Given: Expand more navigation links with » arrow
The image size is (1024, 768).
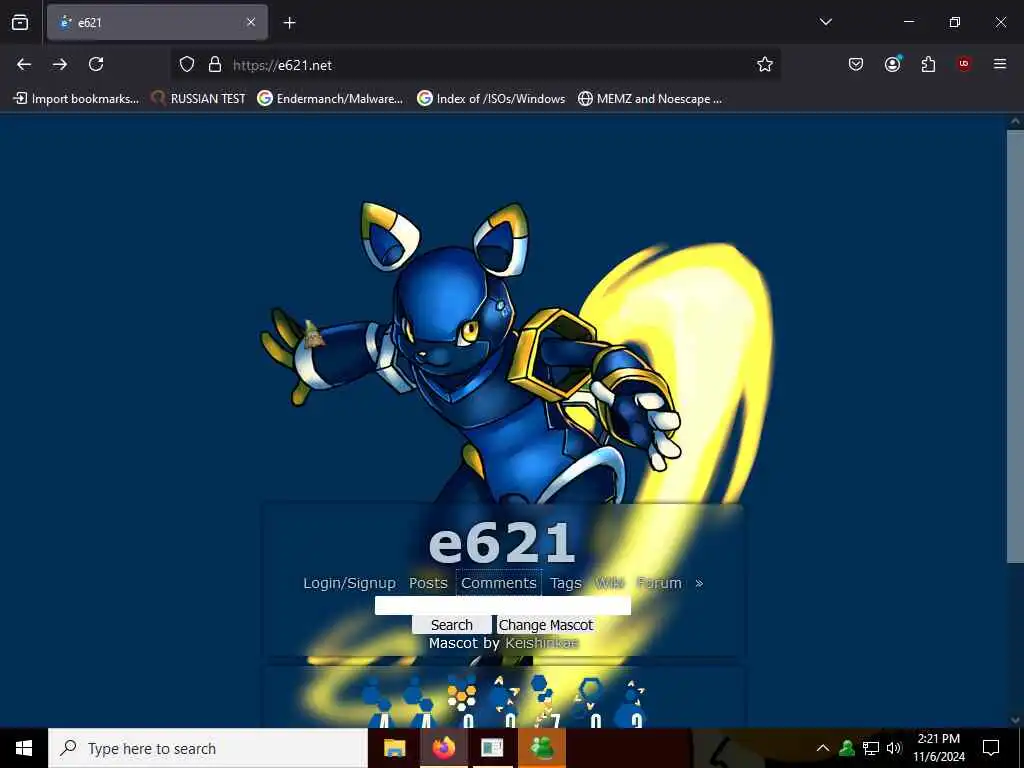Looking at the screenshot, I should (x=699, y=583).
